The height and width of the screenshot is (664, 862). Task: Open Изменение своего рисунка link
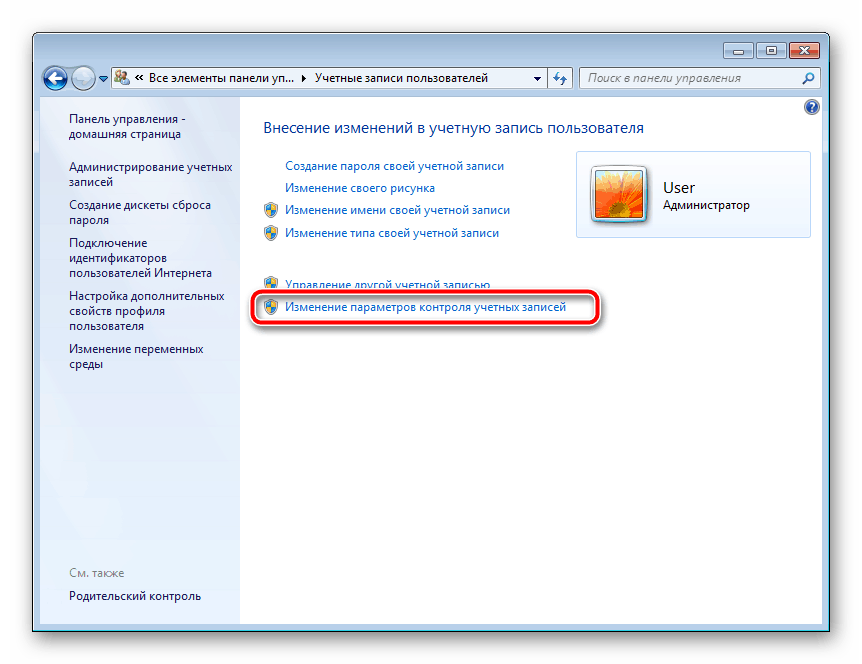pyautogui.click(x=360, y=188)
